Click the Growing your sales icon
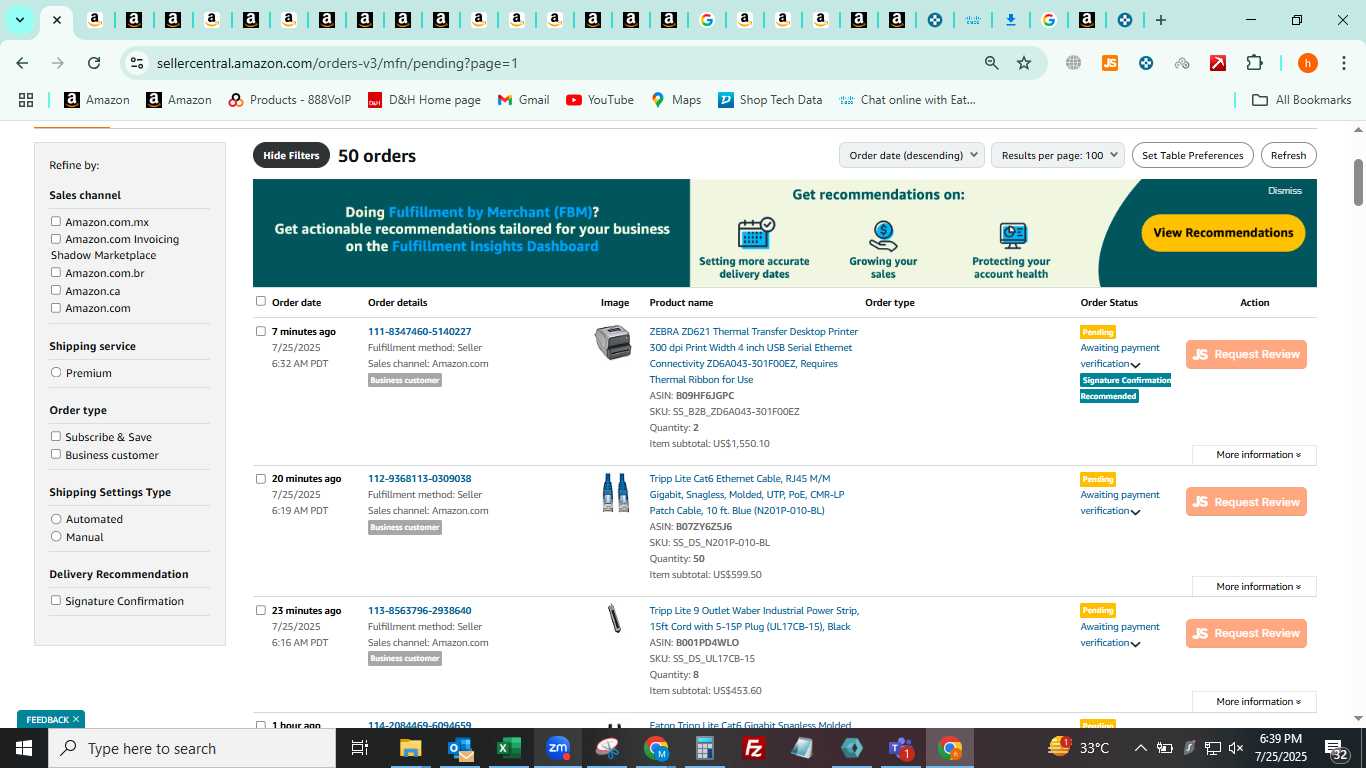This screenshot has width=1366, height=768. point(883,236)
